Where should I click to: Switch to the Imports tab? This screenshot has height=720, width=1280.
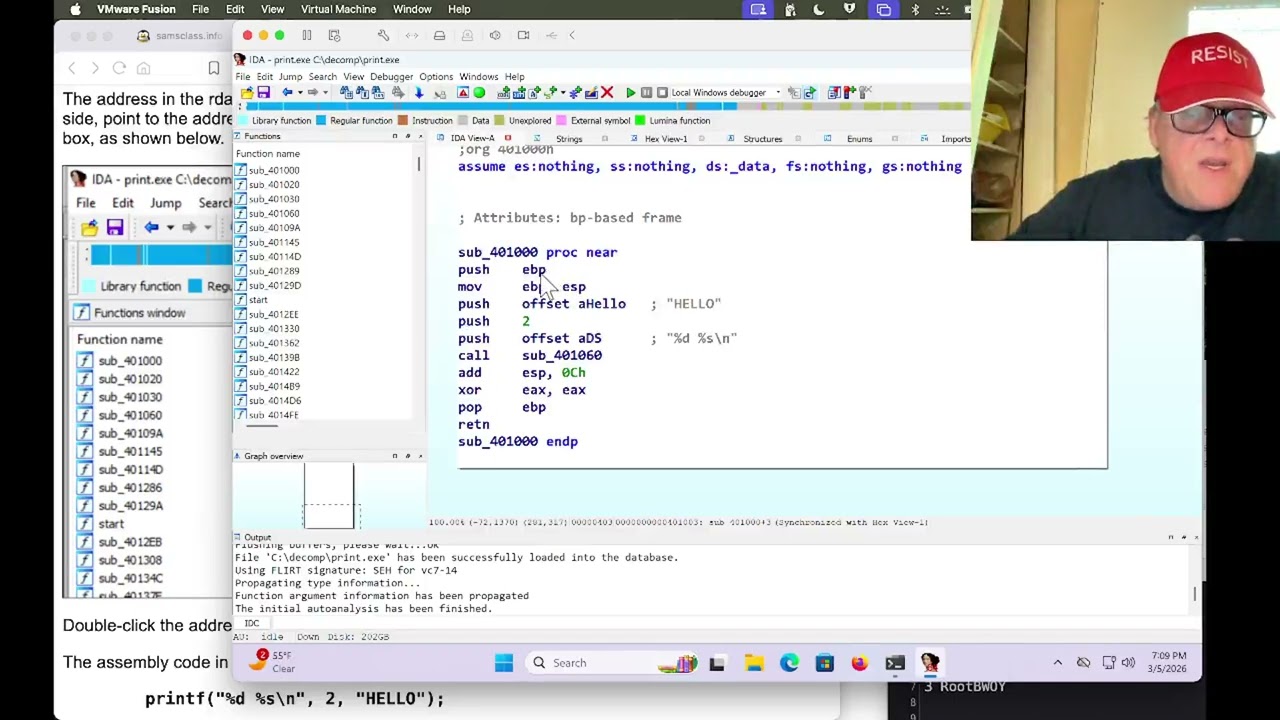click(955, 139)
